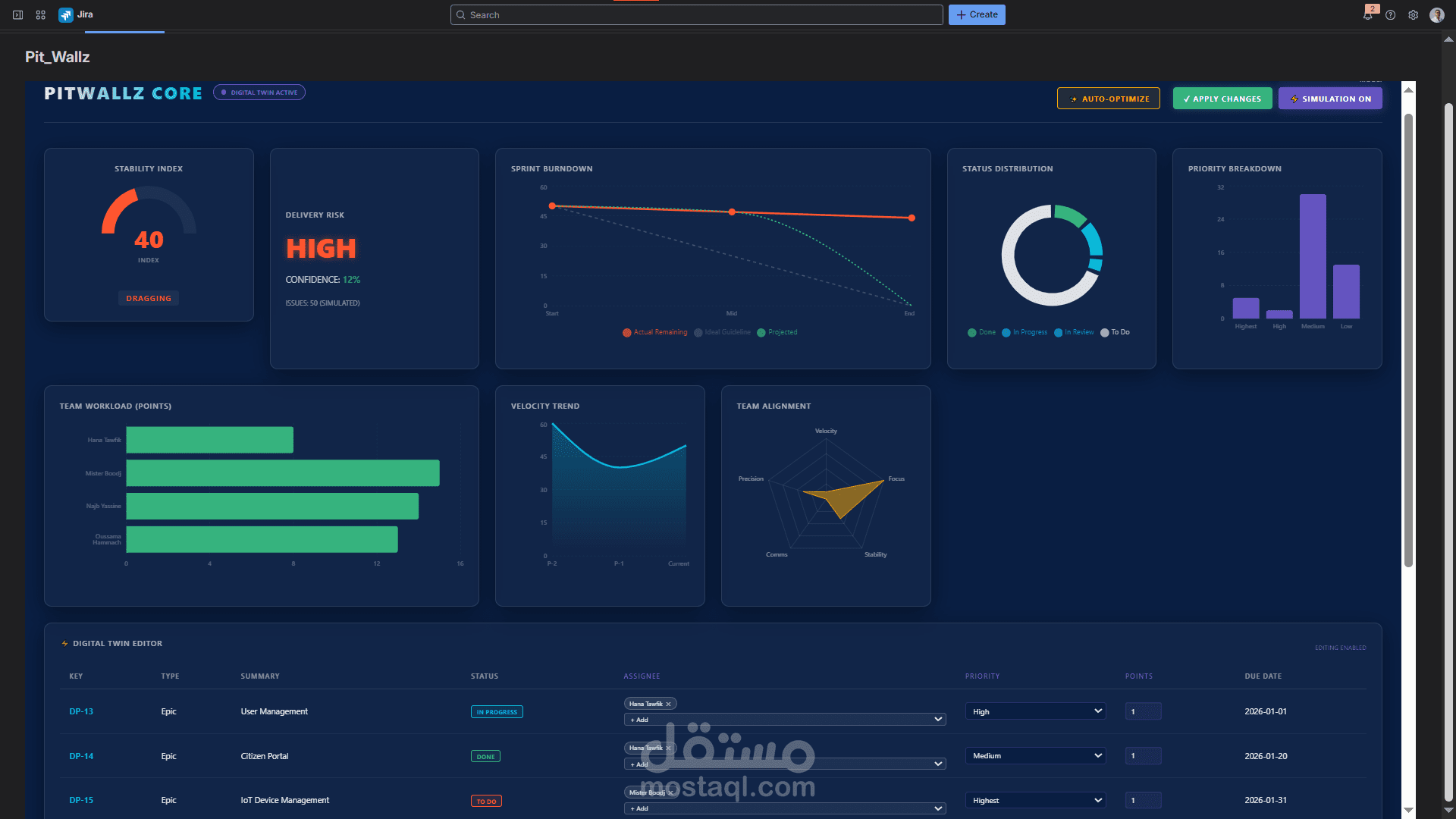
Task: Open DP-13 priority dropdown showing High
Action: click(x=1035, y=711)
